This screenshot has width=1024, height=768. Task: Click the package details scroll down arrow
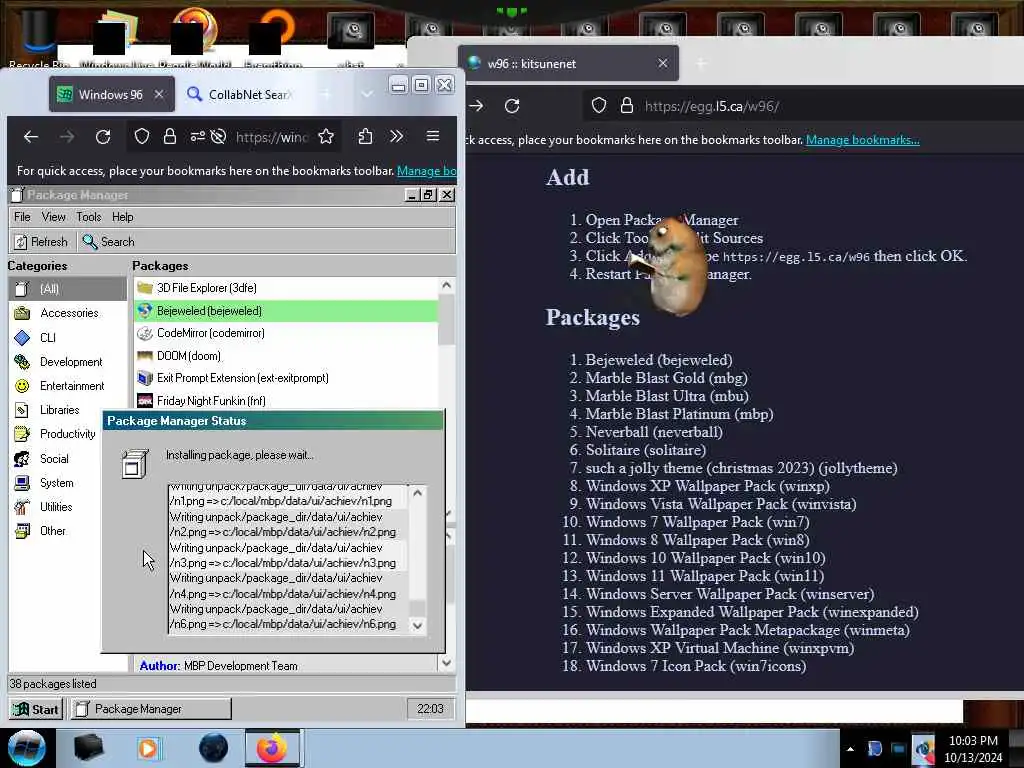pos(447,663)
